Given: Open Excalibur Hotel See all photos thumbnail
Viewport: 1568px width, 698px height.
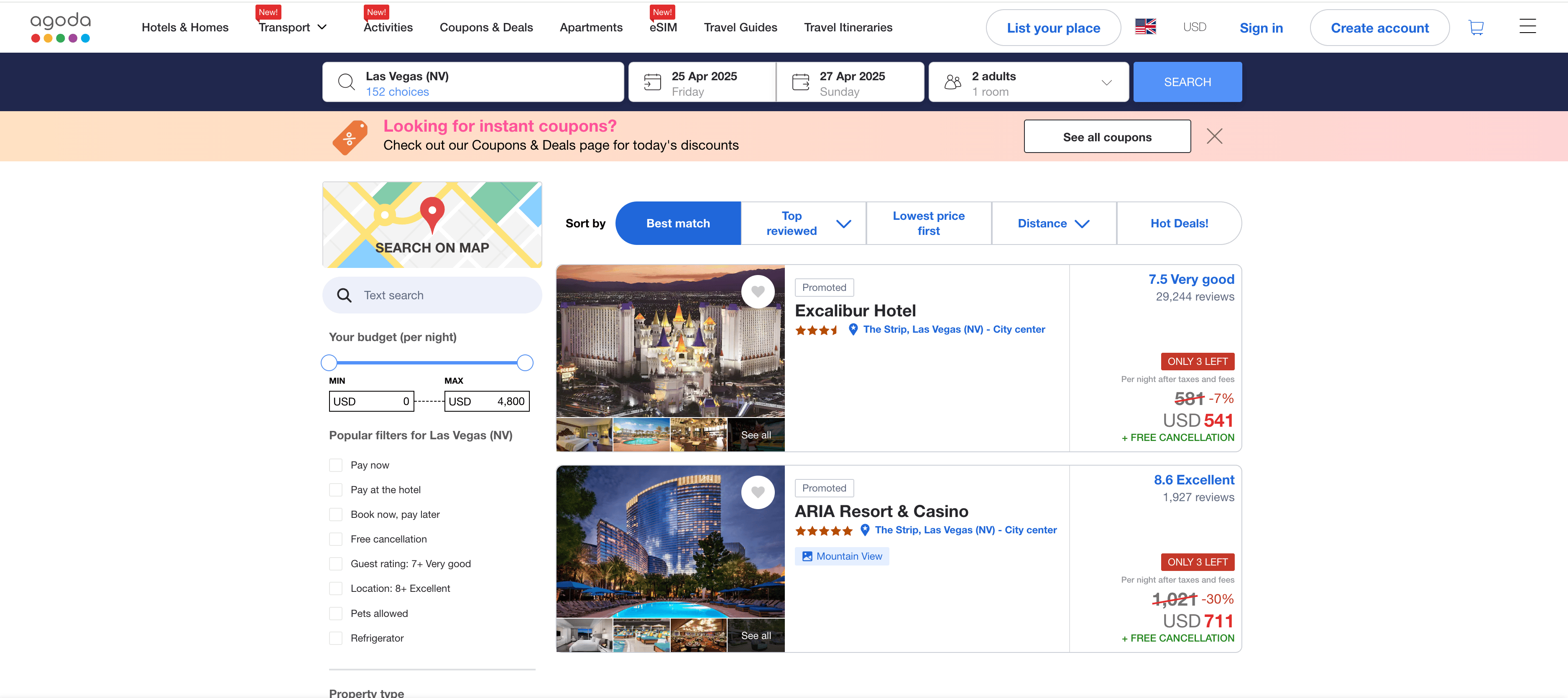Looking at the screenshot, I should pyautogui.click(x=756, y=435).
